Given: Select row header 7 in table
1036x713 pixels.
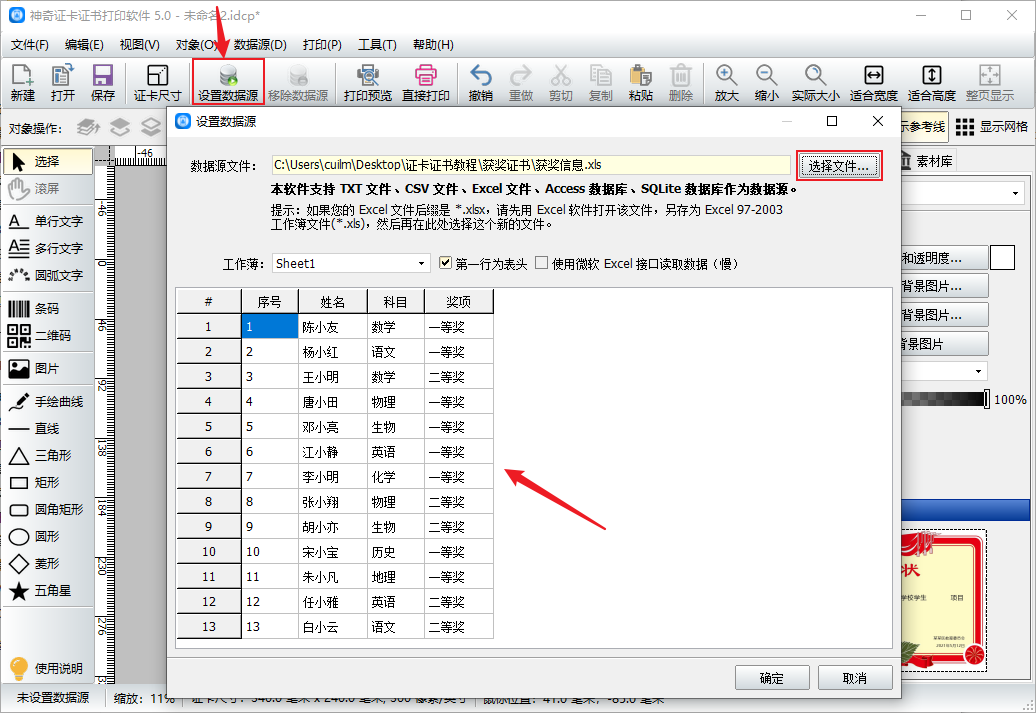Looking at the screenshot, I should (208, 476).
